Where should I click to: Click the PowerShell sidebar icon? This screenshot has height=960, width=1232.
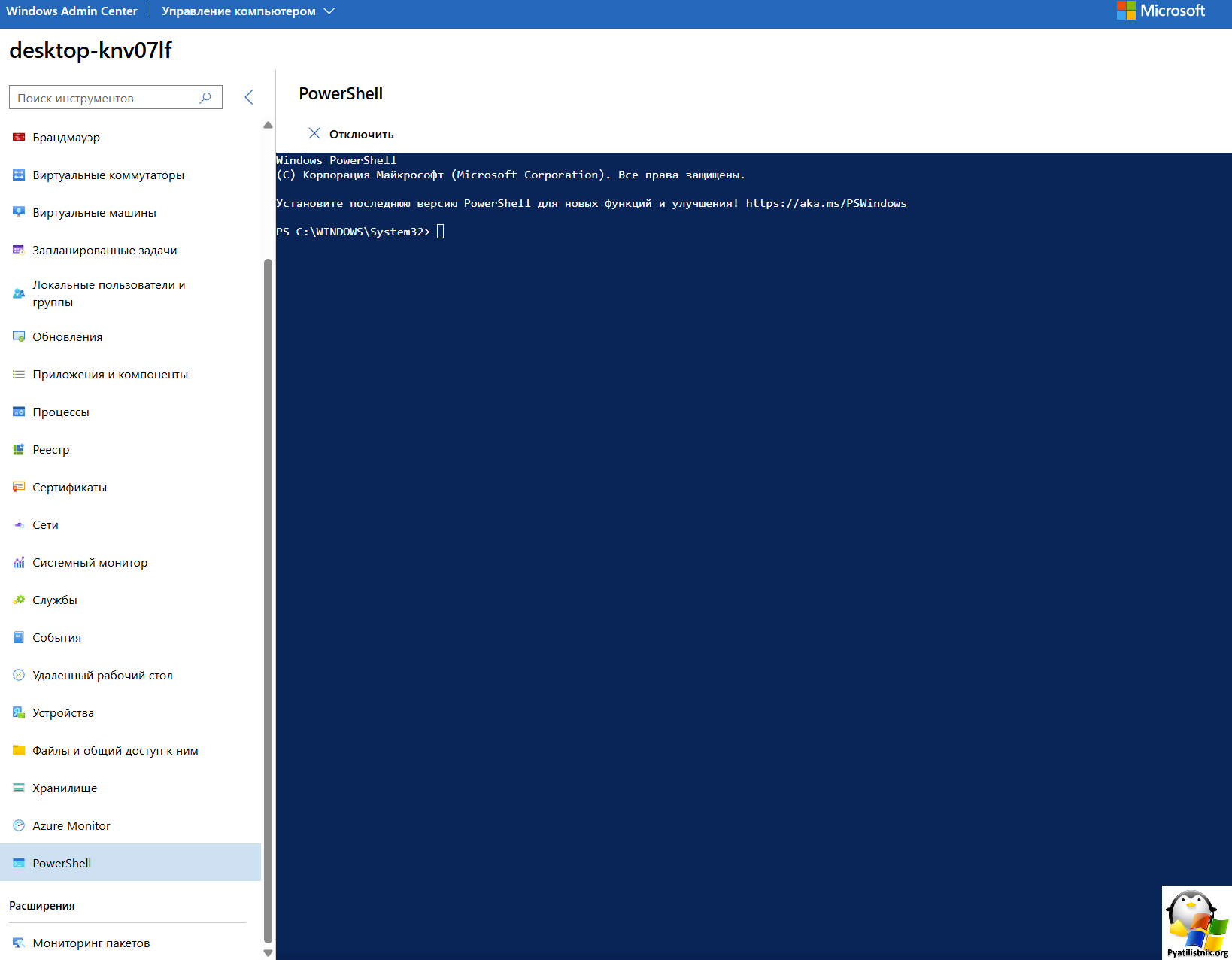click(19, 863)
